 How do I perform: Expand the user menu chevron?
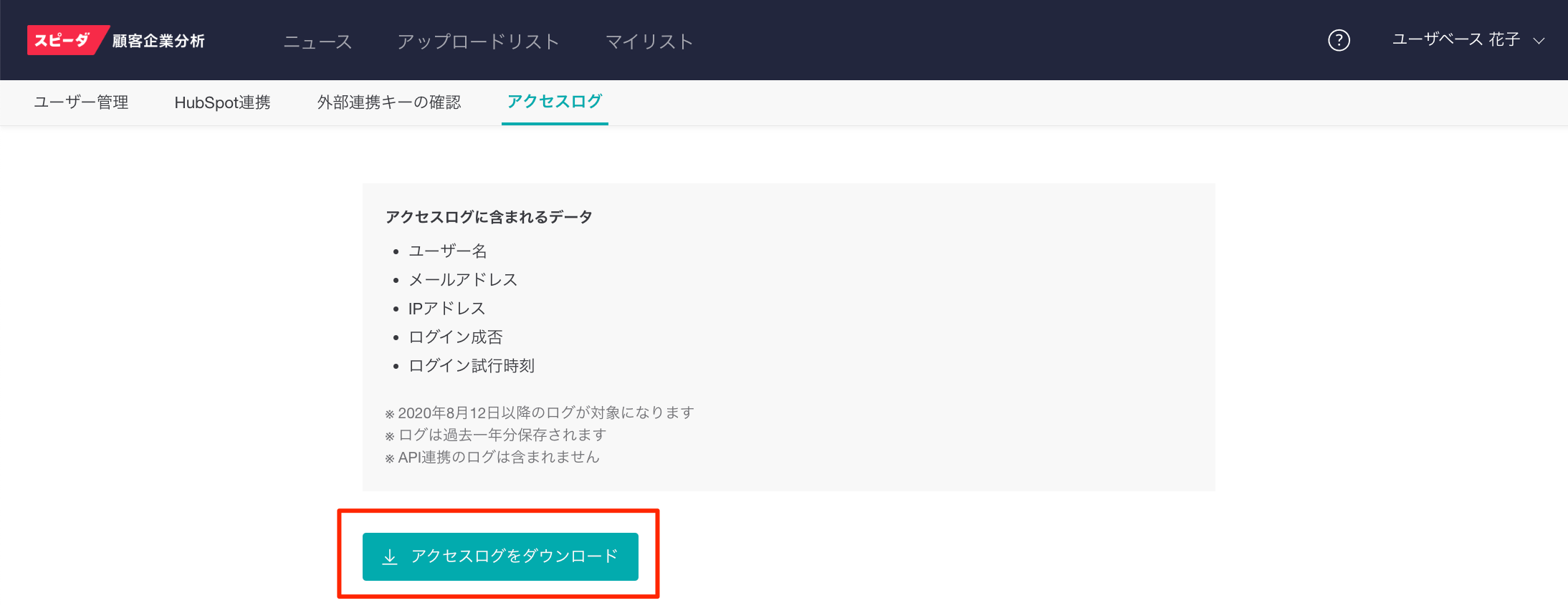tap(1539, 41)
